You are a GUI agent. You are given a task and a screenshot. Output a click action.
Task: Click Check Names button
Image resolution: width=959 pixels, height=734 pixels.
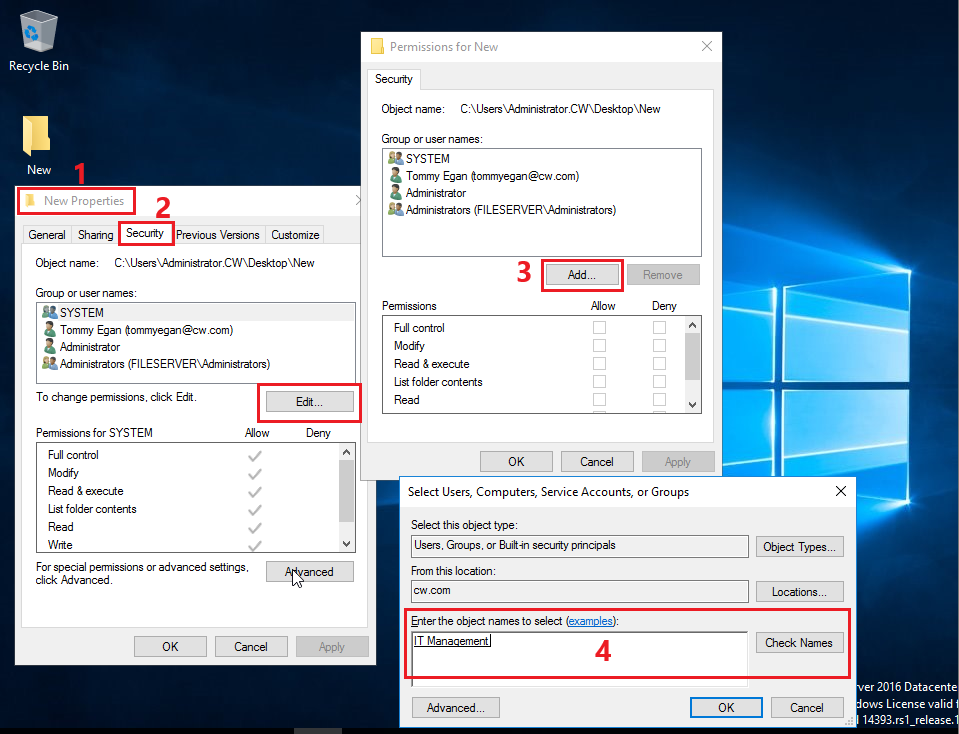click(x=798, y=643)
